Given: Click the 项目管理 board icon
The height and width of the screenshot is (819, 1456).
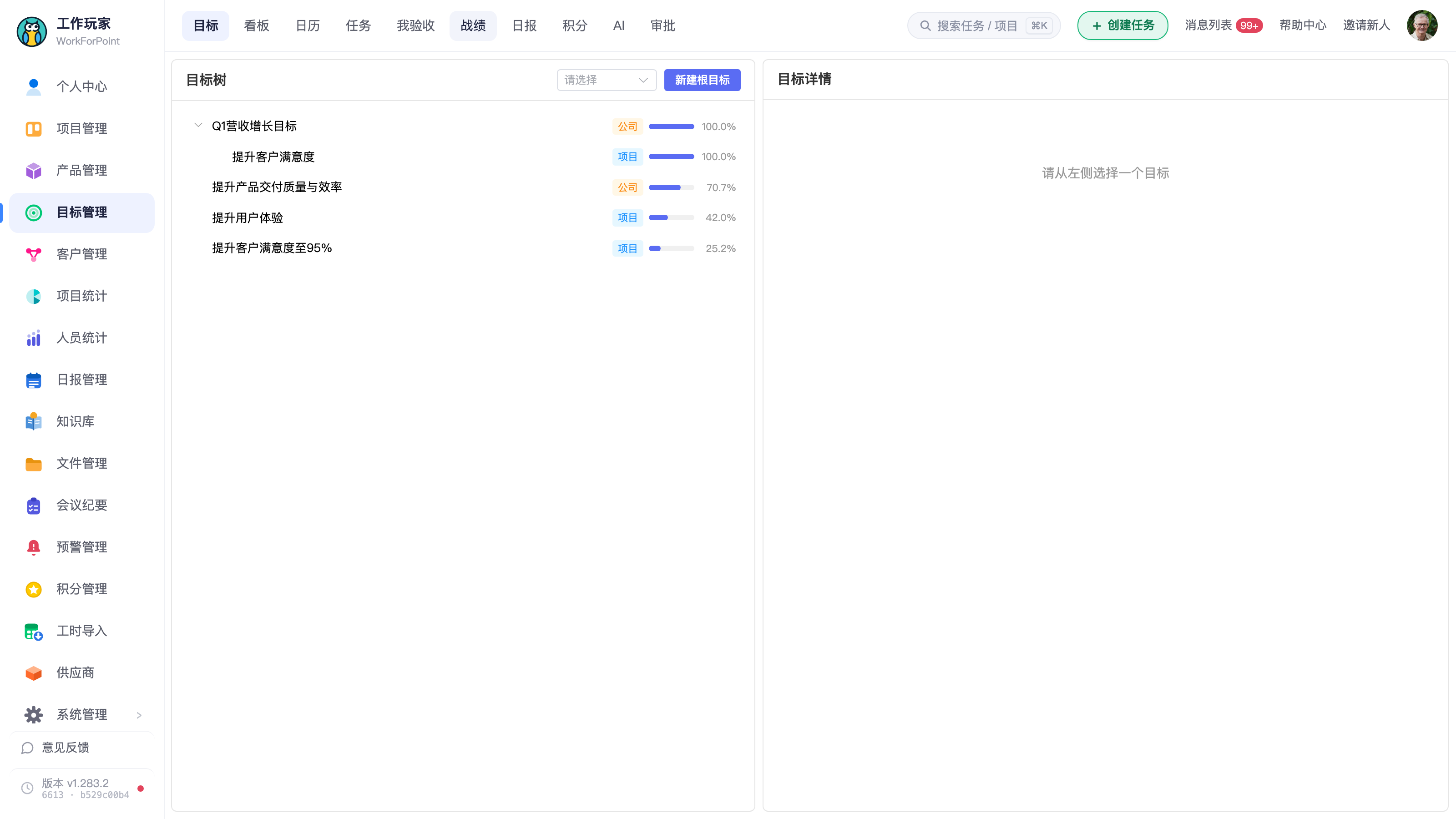Looking at the screenshot, I should pos(33,129).
